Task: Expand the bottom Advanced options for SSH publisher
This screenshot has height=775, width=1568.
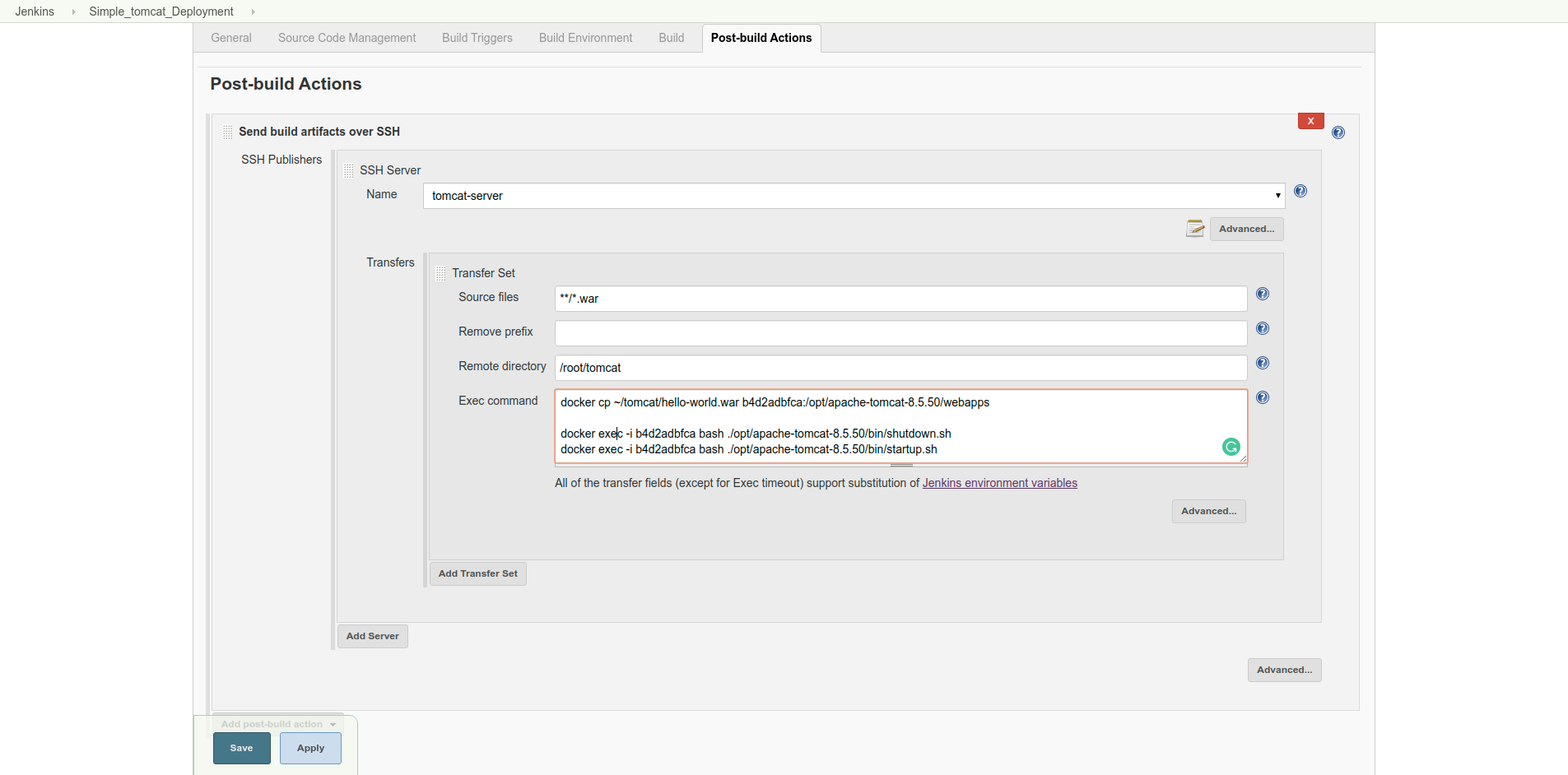Action: (1284, 671)
